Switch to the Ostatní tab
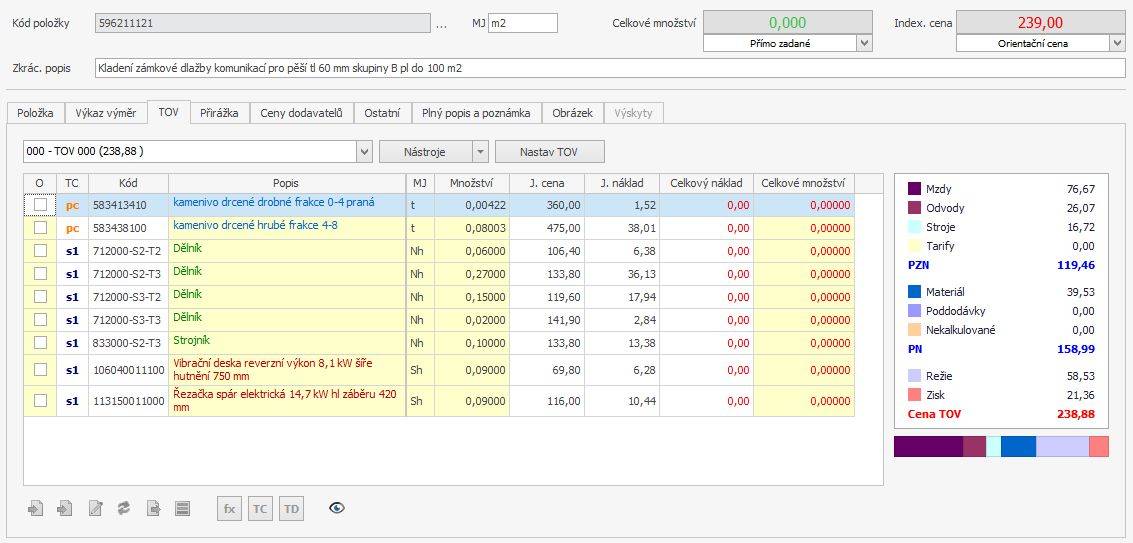1133x543 pixels. point(383,113)
